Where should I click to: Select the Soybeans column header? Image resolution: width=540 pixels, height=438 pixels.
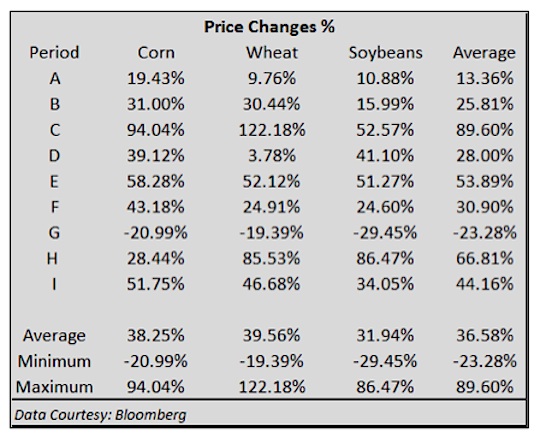click(385, 53)
